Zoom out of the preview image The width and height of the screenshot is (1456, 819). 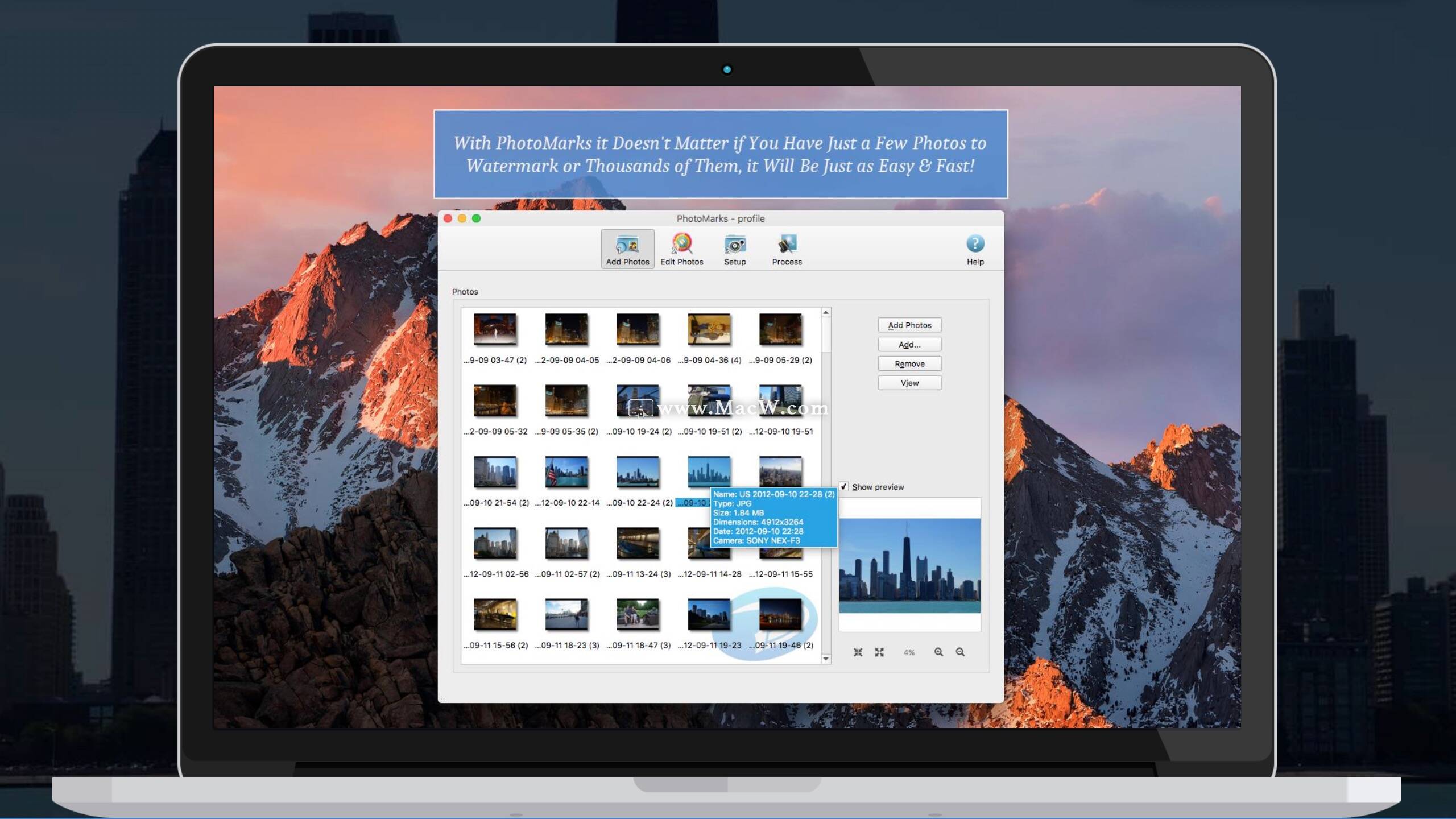coord(960,652)
